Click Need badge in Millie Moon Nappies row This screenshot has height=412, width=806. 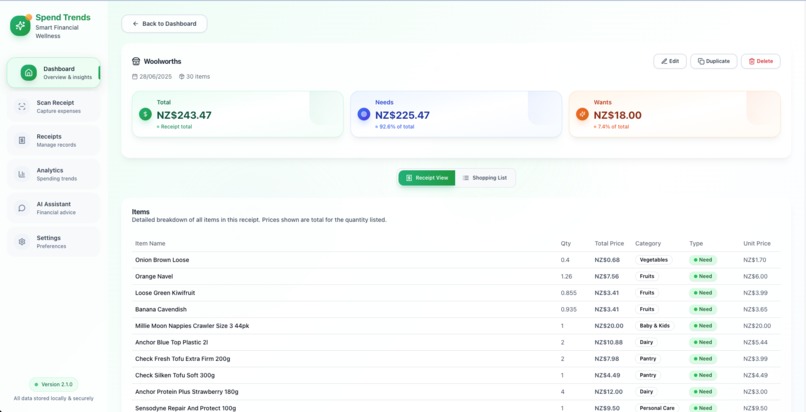point(703,326)
